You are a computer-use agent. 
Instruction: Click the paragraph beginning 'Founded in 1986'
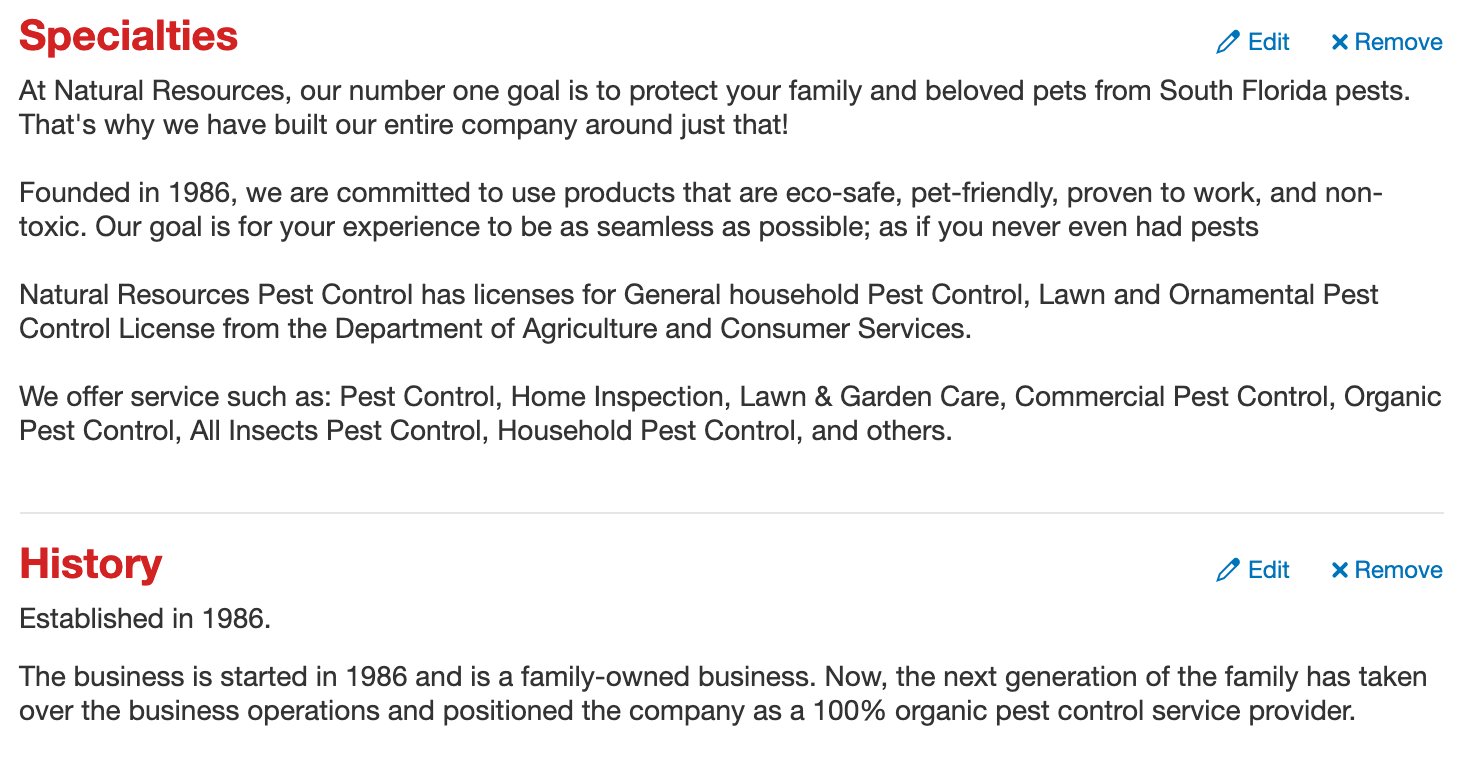tap(701, 209)
